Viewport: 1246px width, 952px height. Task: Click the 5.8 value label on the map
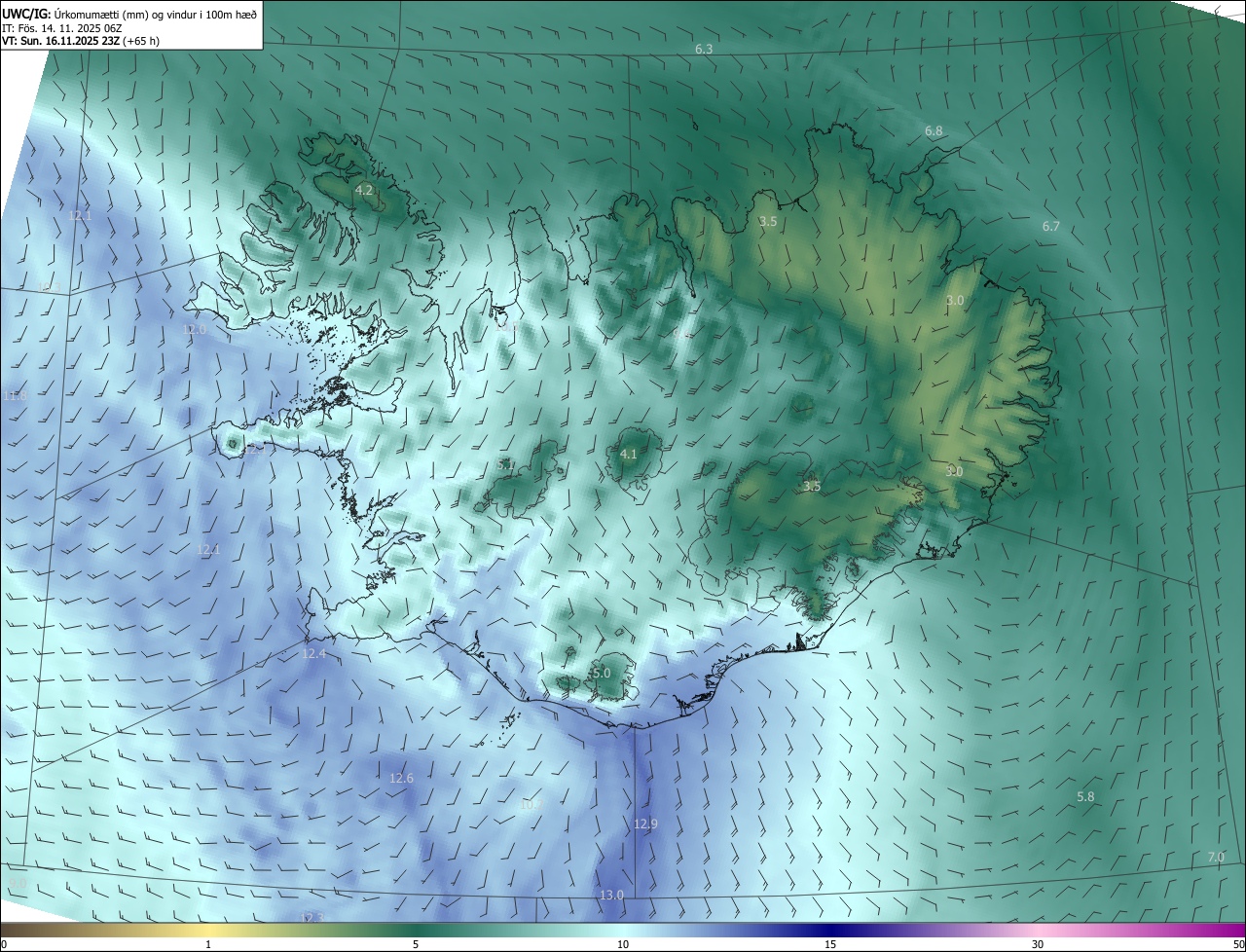[x=1085, y=796]
